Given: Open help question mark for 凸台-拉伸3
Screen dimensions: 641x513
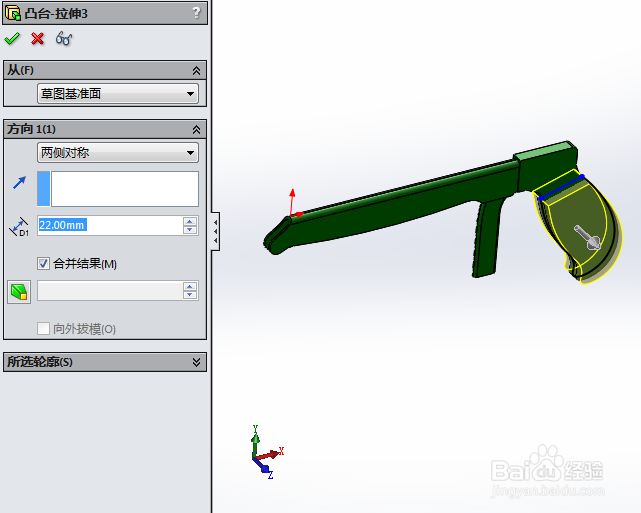Looking at the screenshot, I should point(196,13).
